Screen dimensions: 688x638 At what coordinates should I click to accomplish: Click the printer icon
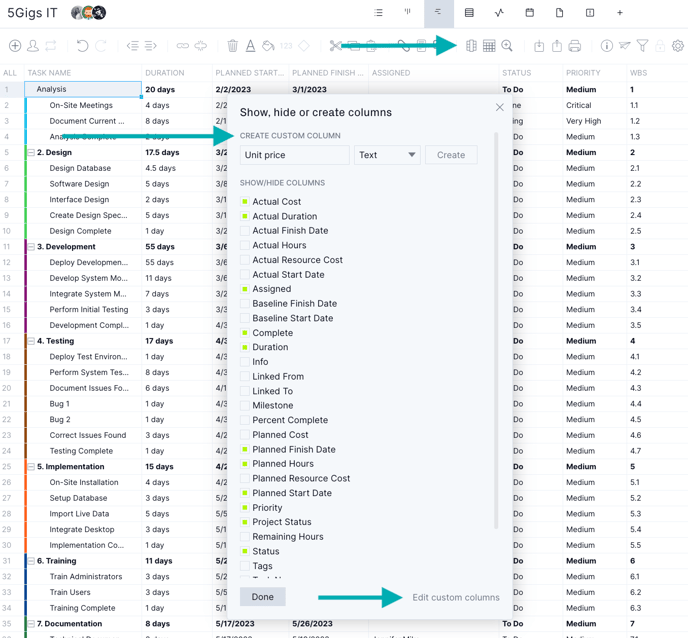(x=575, y=46)
